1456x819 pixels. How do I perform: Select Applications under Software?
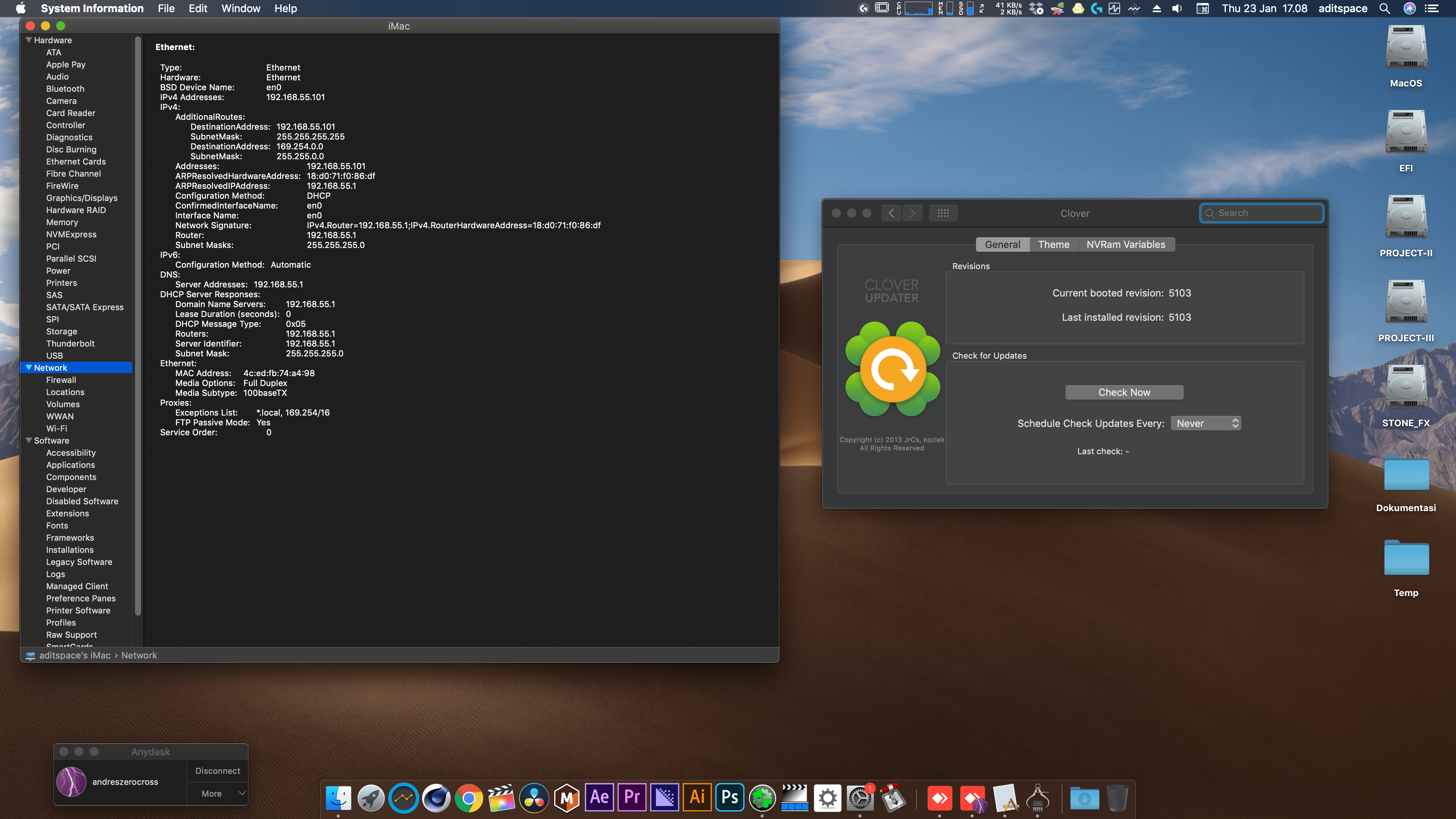71,464
